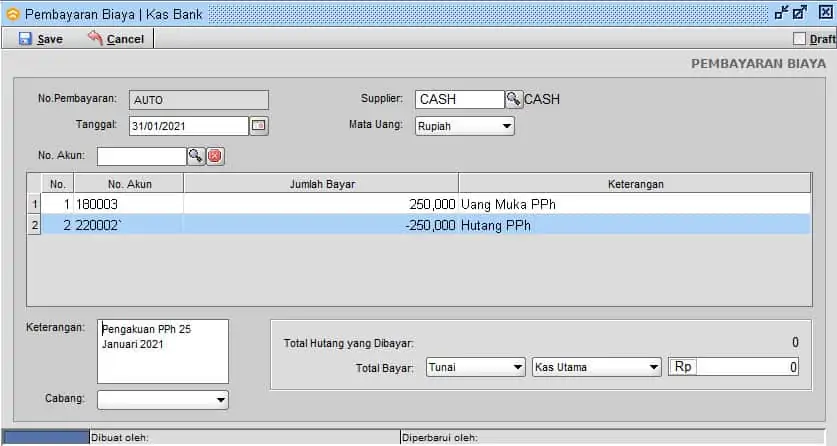Click the app logo icon in title bar
This screenshot has height=446, width=837.
[13, 14]
